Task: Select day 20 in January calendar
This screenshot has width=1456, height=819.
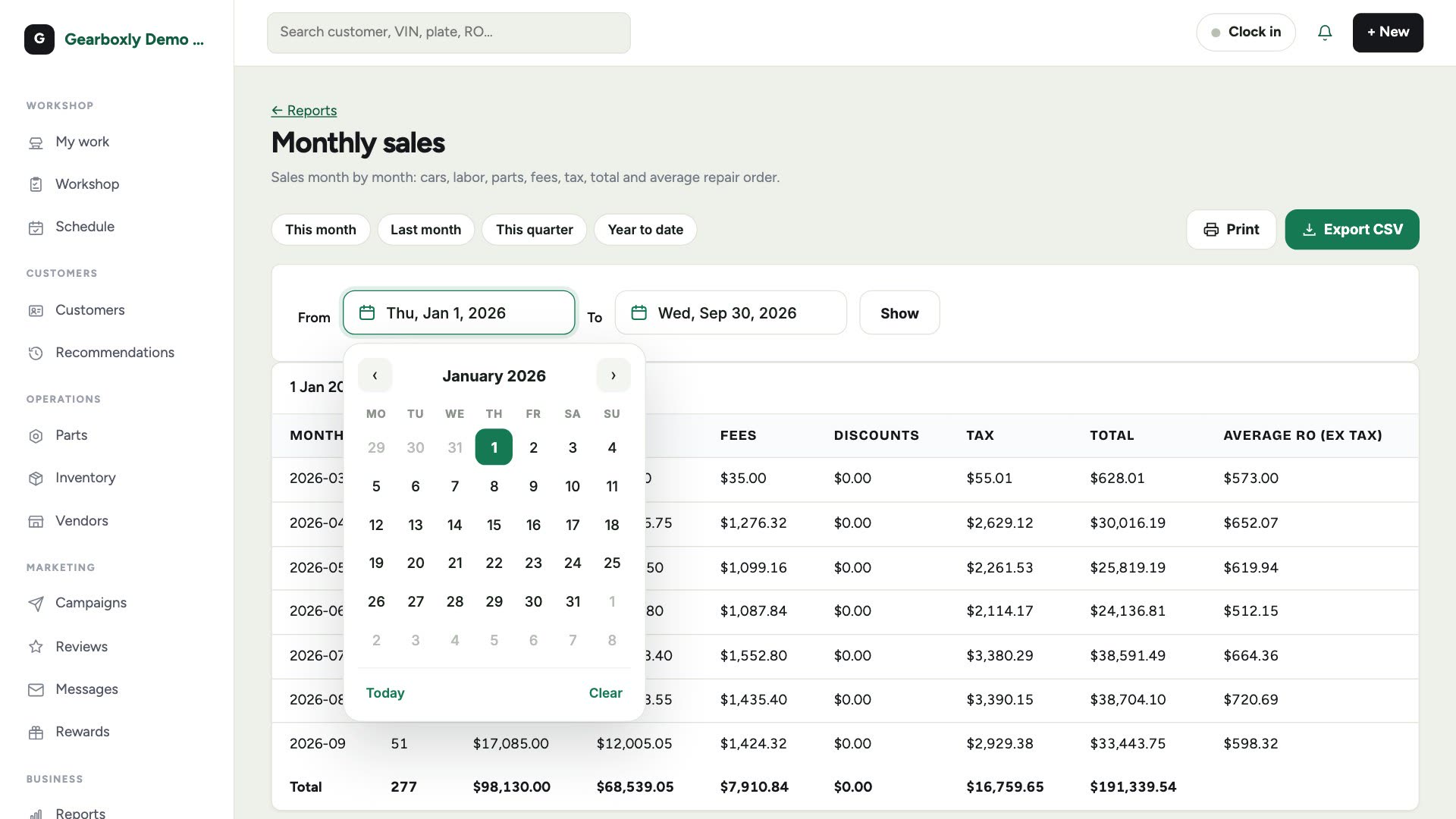Action: pyautogui.click(x=416, y=563)
